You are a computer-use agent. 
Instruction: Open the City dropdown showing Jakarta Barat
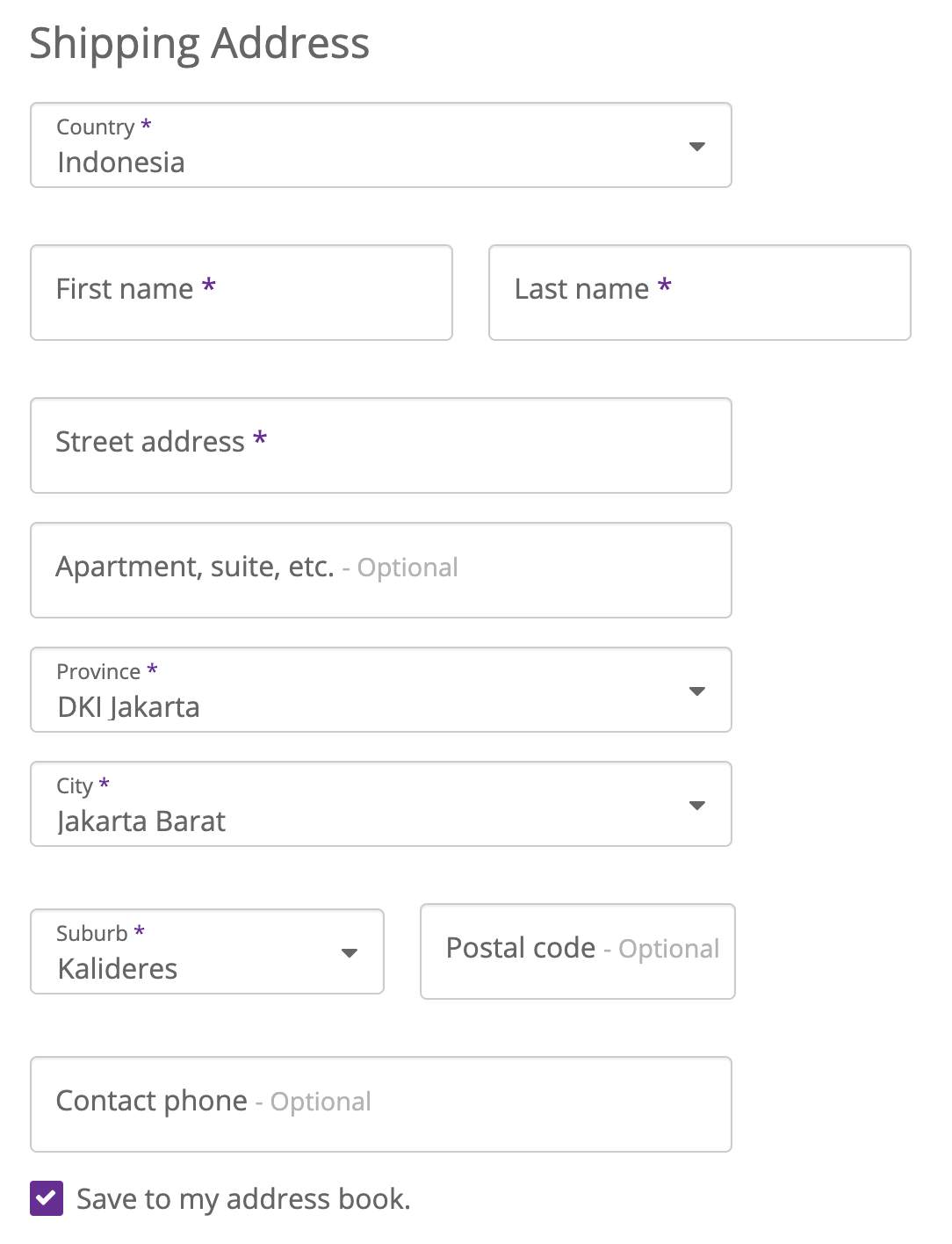pyautogui.click(x=381, y=804)
